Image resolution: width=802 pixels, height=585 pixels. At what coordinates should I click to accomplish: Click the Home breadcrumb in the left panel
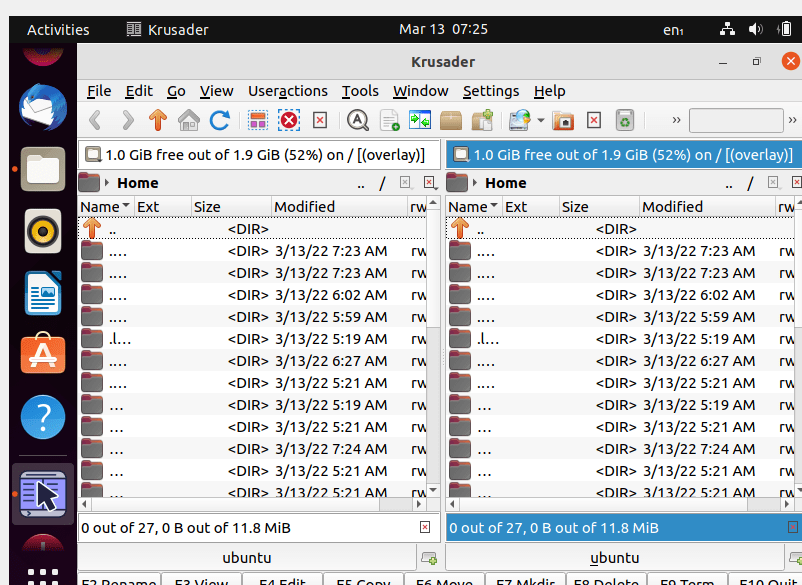pos(138,183)
